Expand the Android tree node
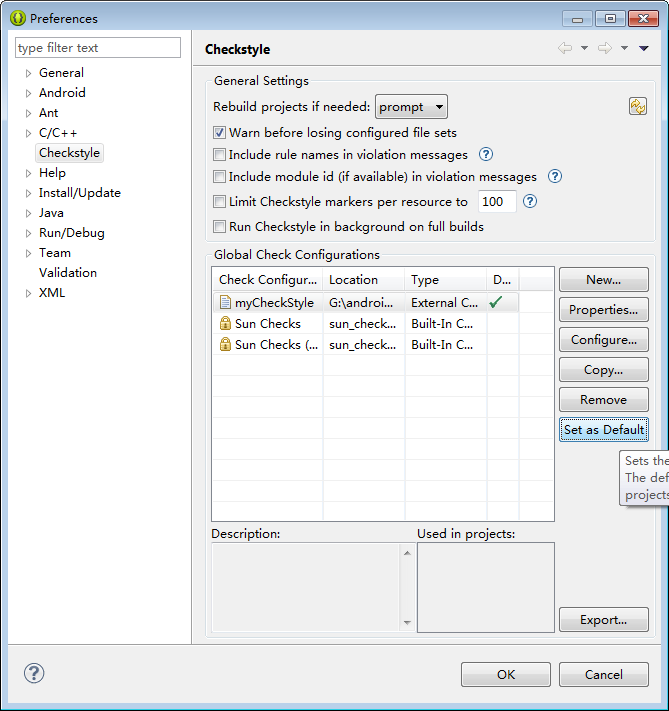The image size is (669, 711). (x=28, y=93)
